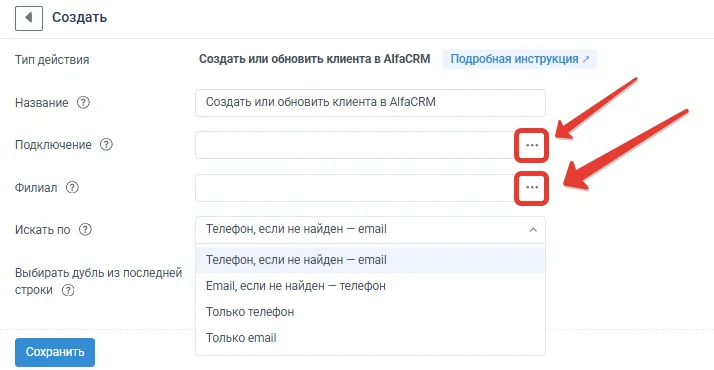This screenshot has height=370, width=714.
Task: Choose option Email, если не найден — телефон
Action: tap(370, 286)
